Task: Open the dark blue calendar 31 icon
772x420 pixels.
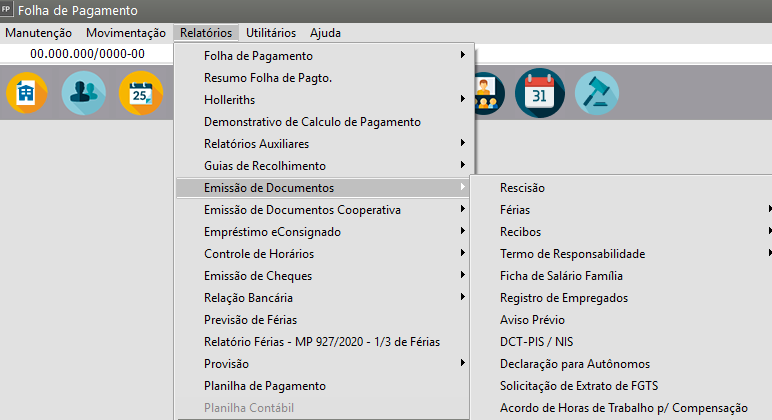Action: click(540, 93)
